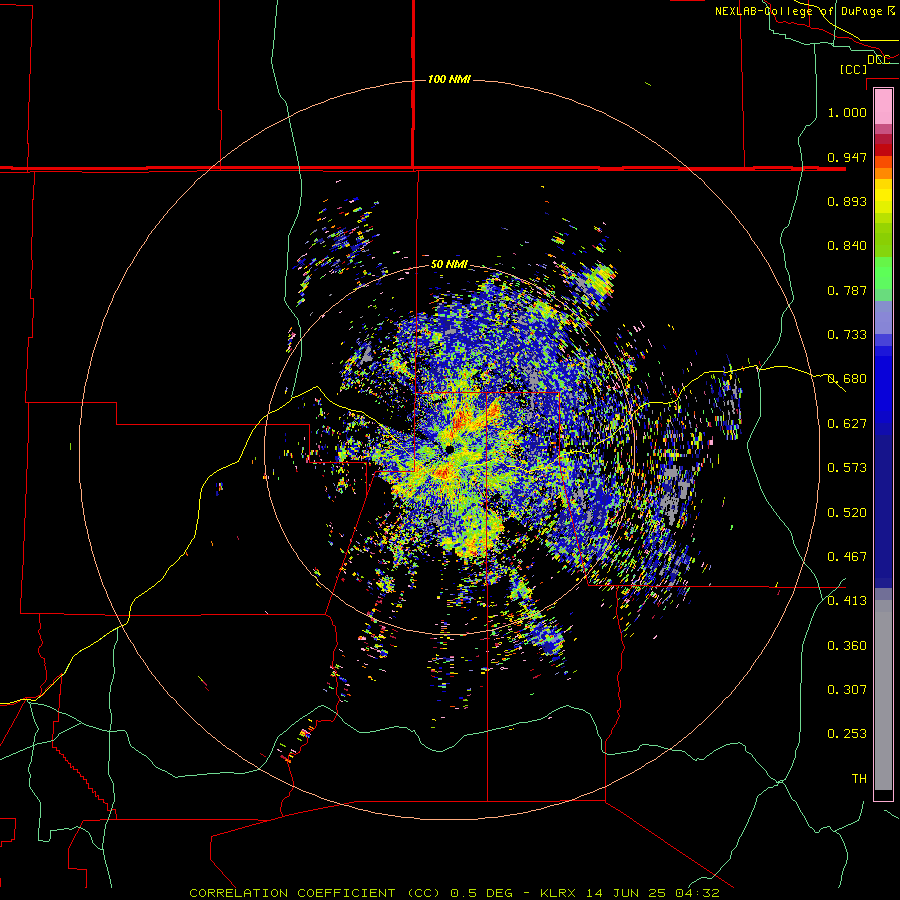Click the 0.360 scale label
The width and height of the screenshot is (900, 900).
click(847, 646)
